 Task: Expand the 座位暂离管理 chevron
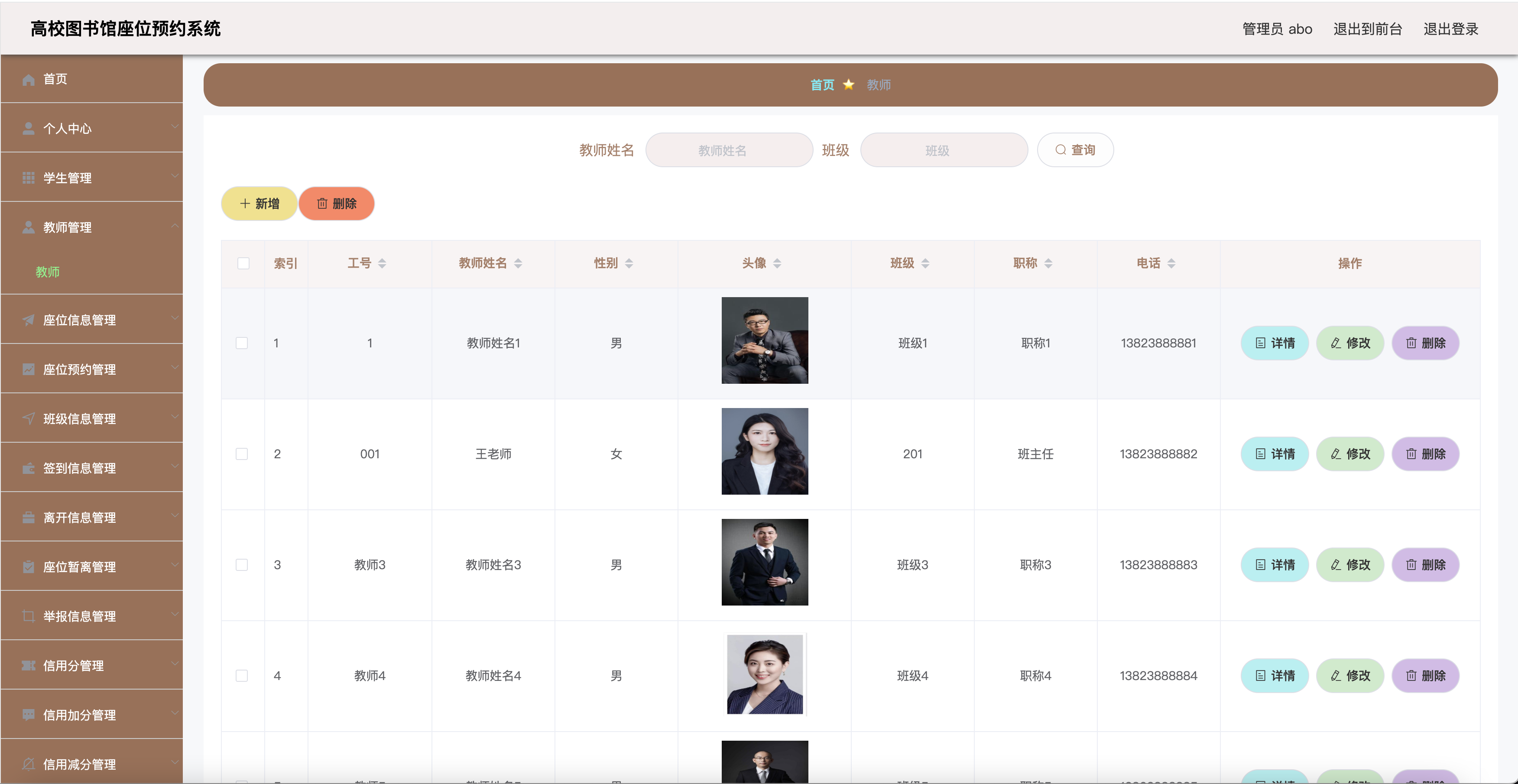click(x=175, y=565)
